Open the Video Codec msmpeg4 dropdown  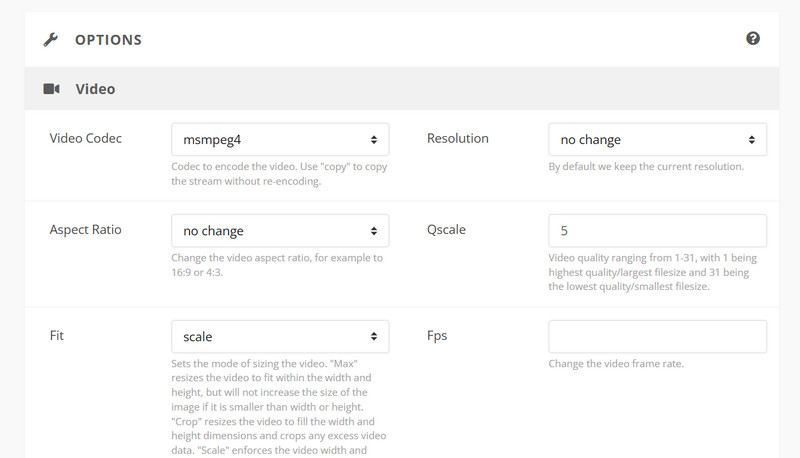(x=280, y=139)
